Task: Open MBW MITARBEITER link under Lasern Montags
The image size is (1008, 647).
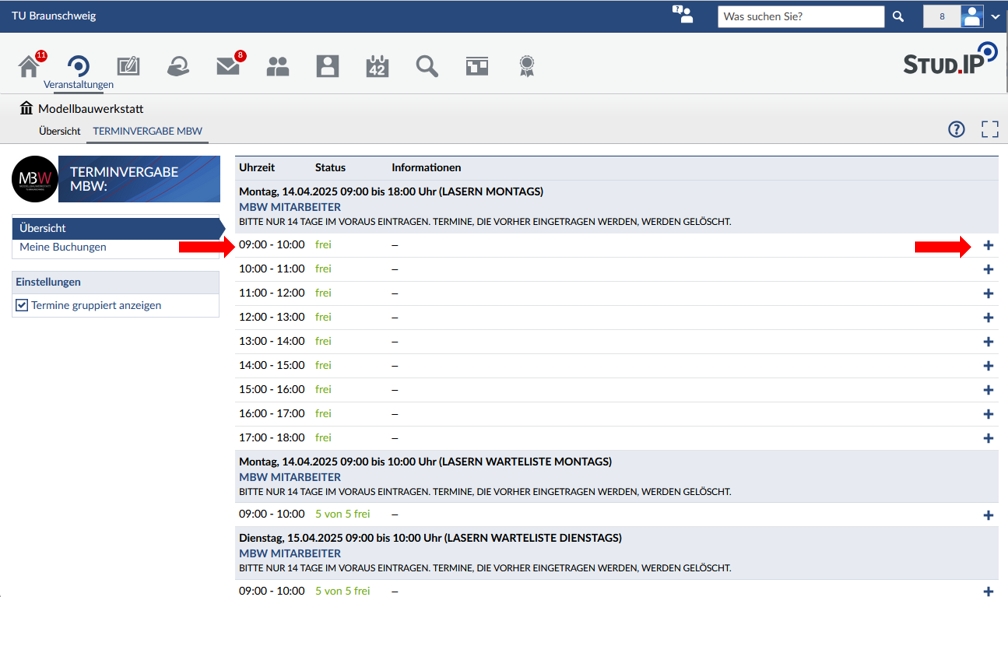Action: 290,207
